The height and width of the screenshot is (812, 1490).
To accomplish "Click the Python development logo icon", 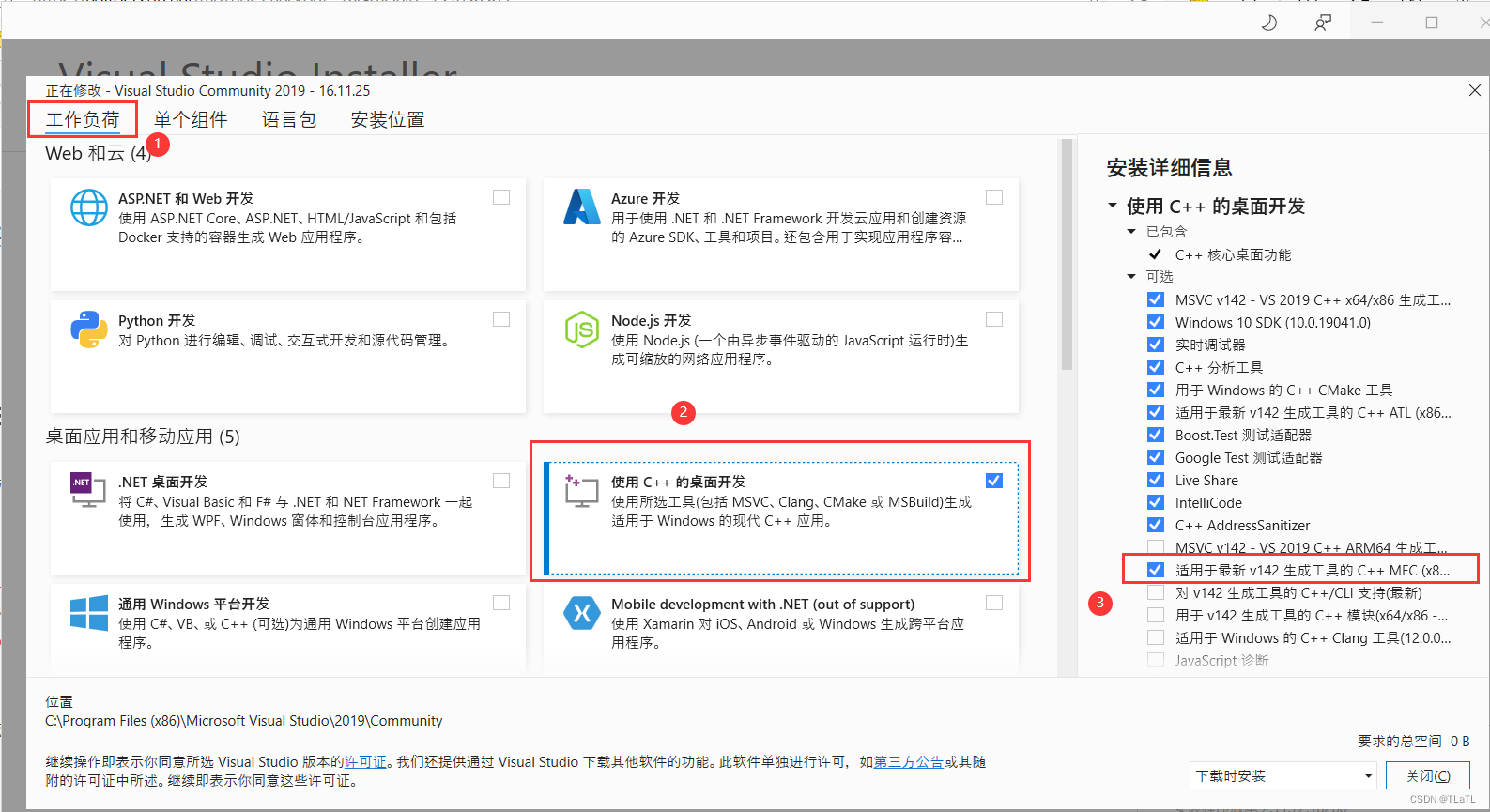I will pyautogui.click(x=89, y=329).
